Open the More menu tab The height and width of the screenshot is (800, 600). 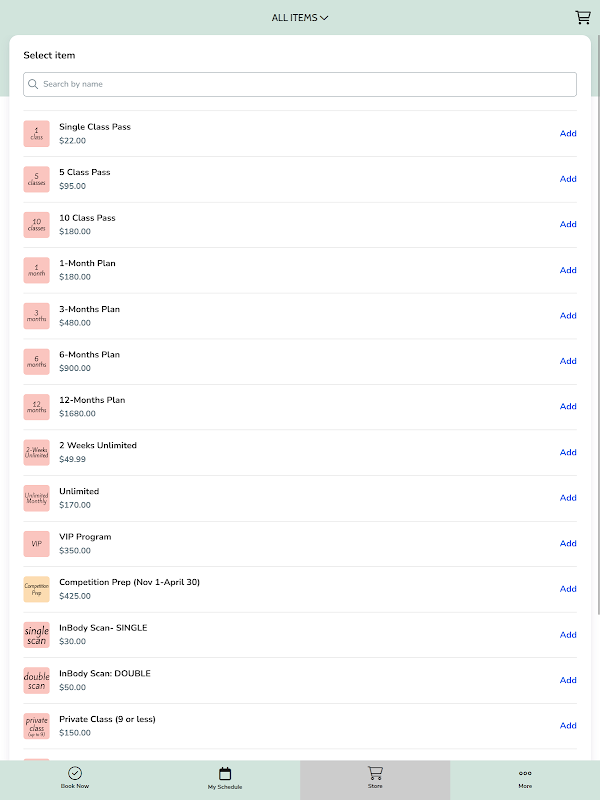tap(525, 778)
